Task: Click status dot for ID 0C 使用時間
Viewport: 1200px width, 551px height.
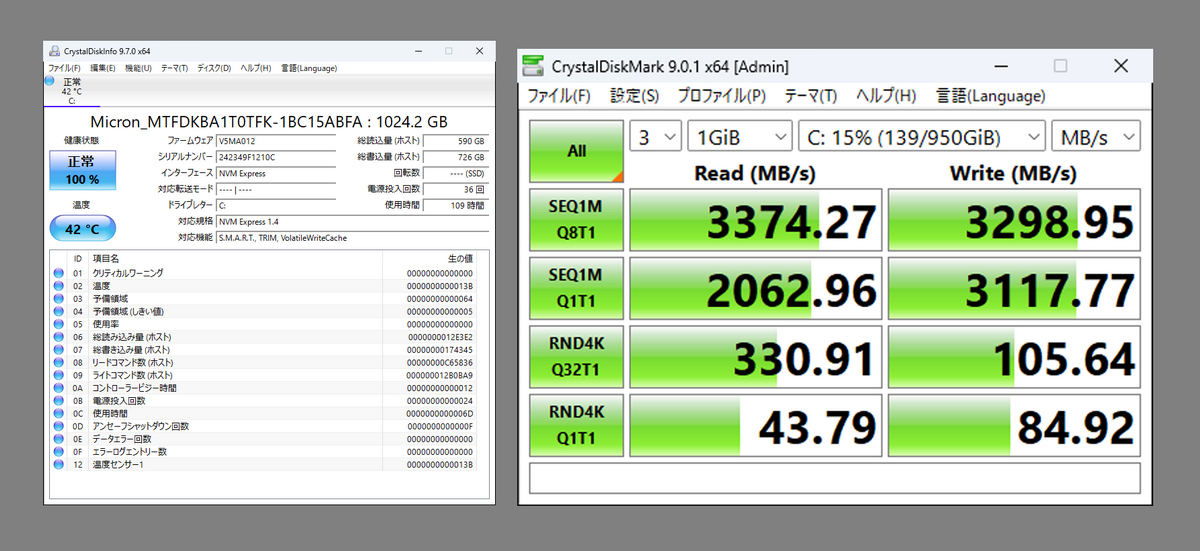Action: click(58, 413)
